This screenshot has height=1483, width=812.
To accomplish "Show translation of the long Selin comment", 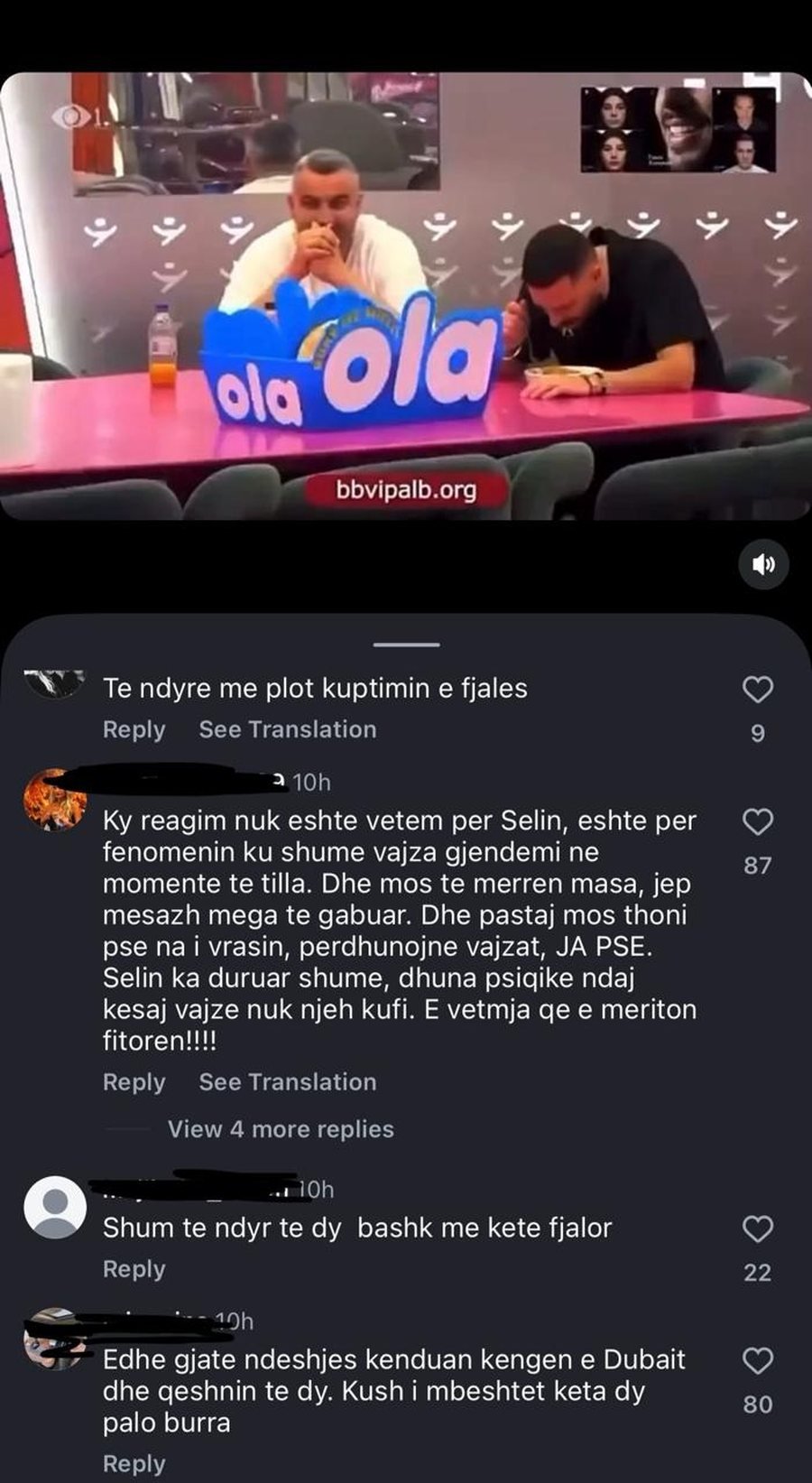I will (x=288, y=1081).
